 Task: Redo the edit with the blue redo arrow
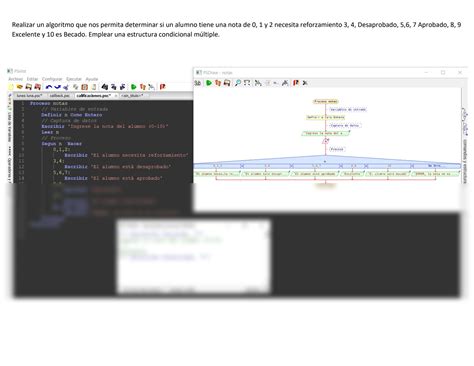click(x=57, y=87)
